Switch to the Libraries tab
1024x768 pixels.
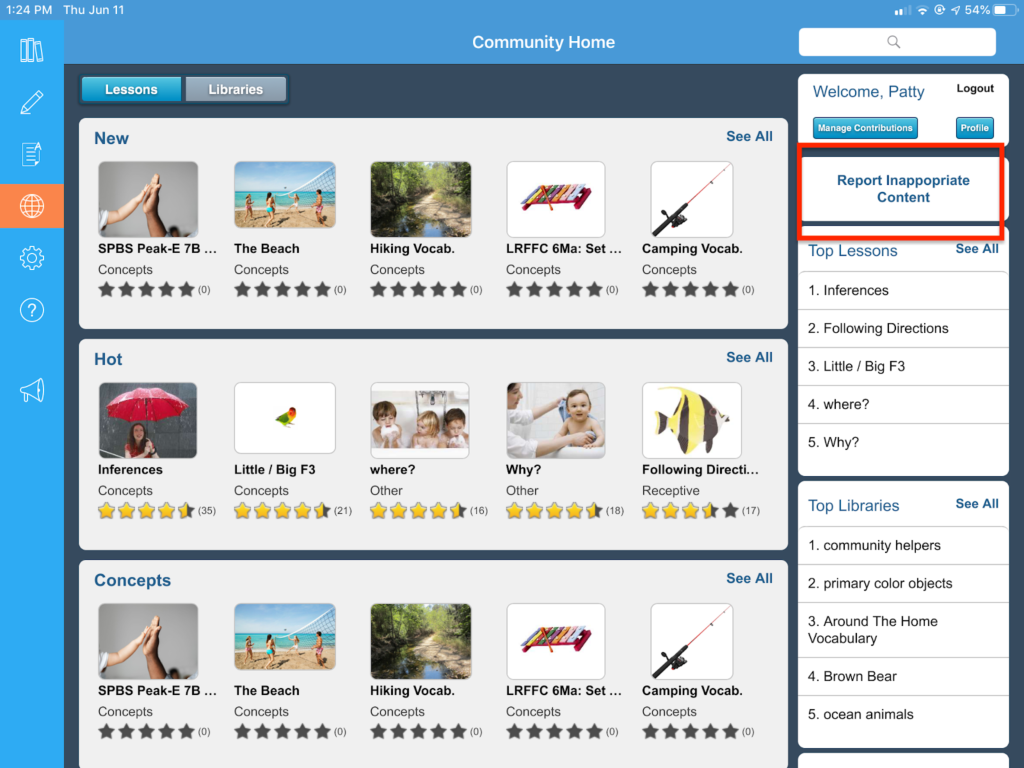coord(235,89)
